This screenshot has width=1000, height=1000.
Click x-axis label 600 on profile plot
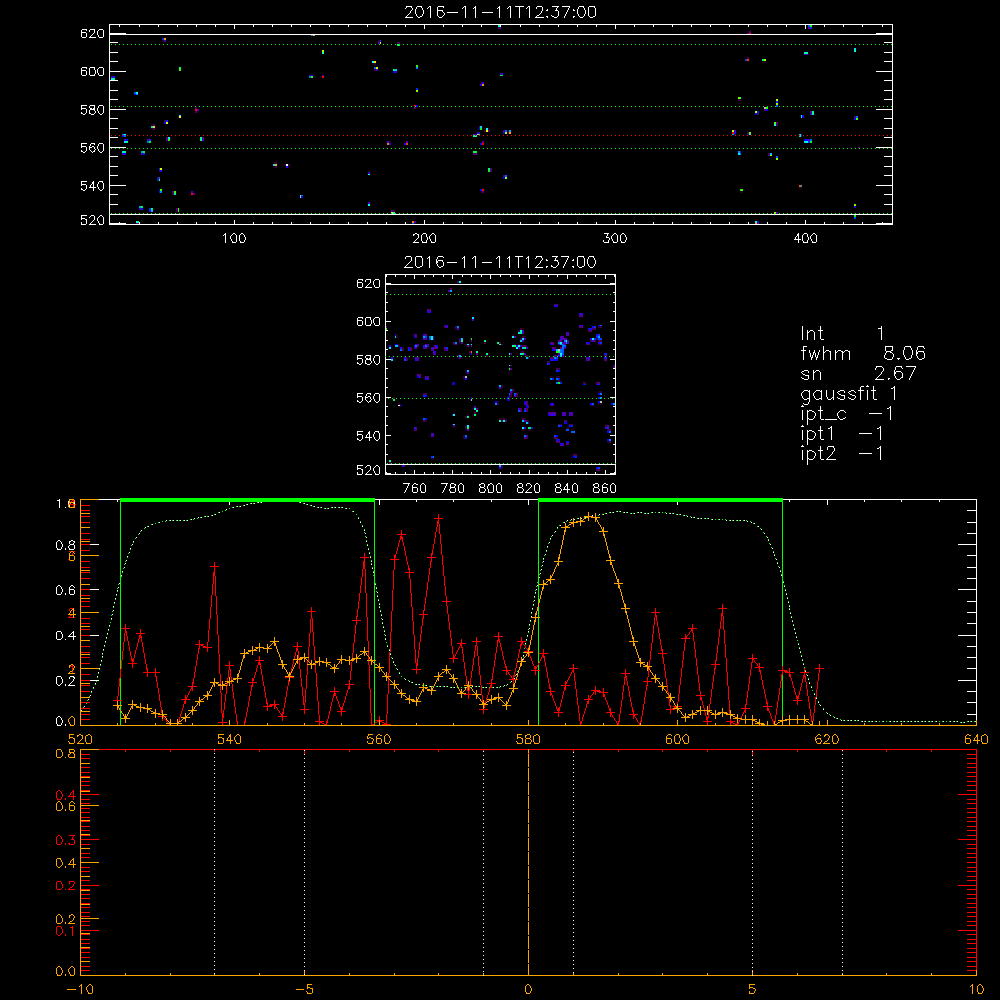[x=677, y=739]
